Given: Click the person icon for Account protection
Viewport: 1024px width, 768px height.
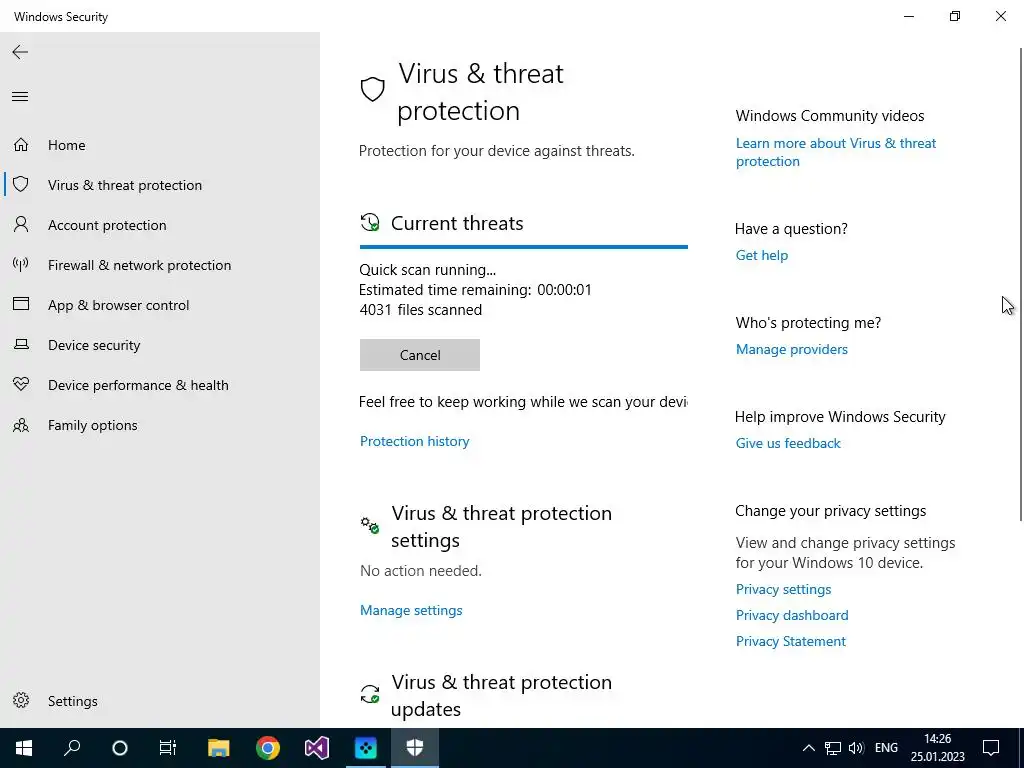Looking at the screenshot, I should pos(21,225).
